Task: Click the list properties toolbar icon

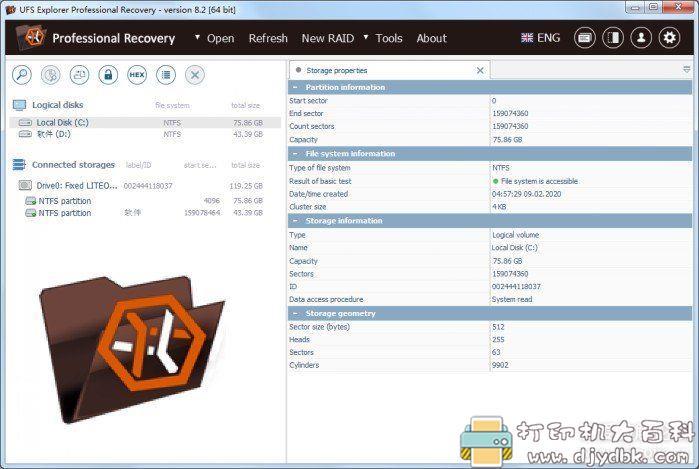Action: 166,74
